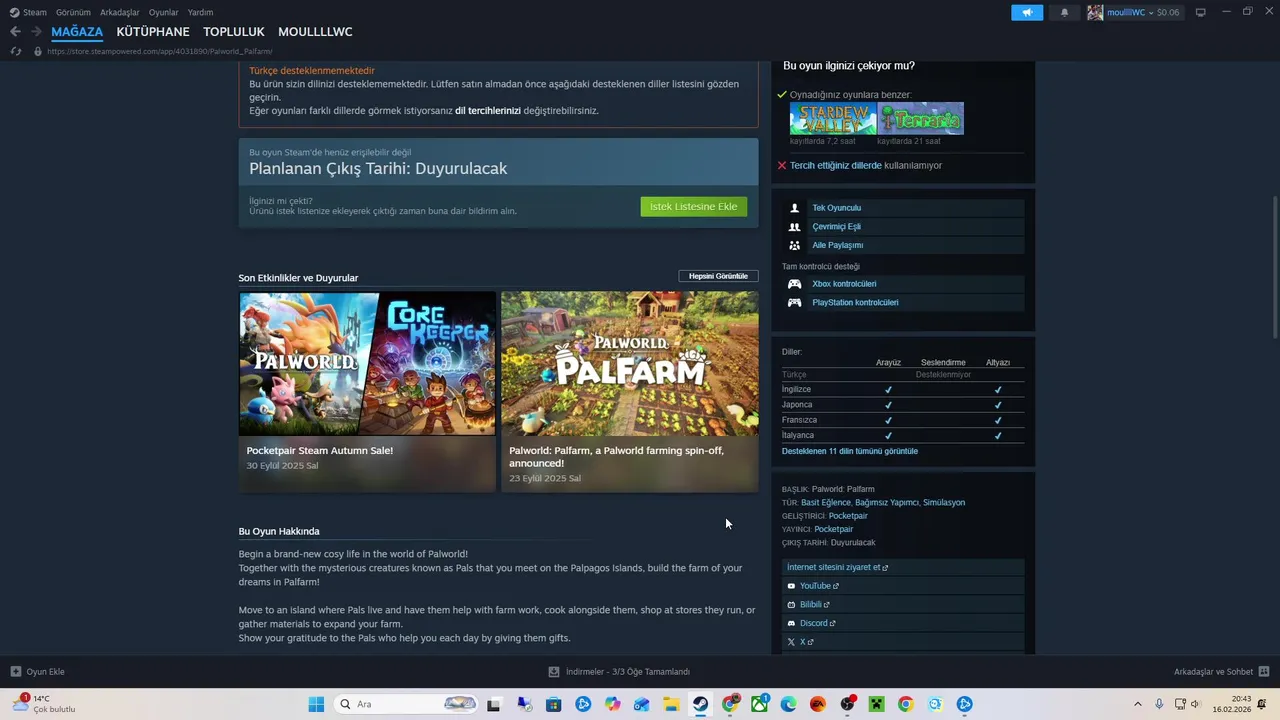Open Arkadaşlar ve Sohbet chat icon

point(1264,672)
